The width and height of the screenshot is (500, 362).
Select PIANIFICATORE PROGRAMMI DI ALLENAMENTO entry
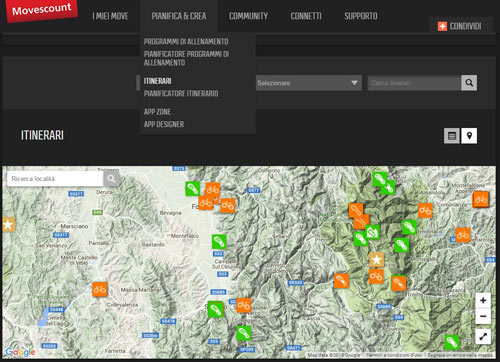click(186, 58)
